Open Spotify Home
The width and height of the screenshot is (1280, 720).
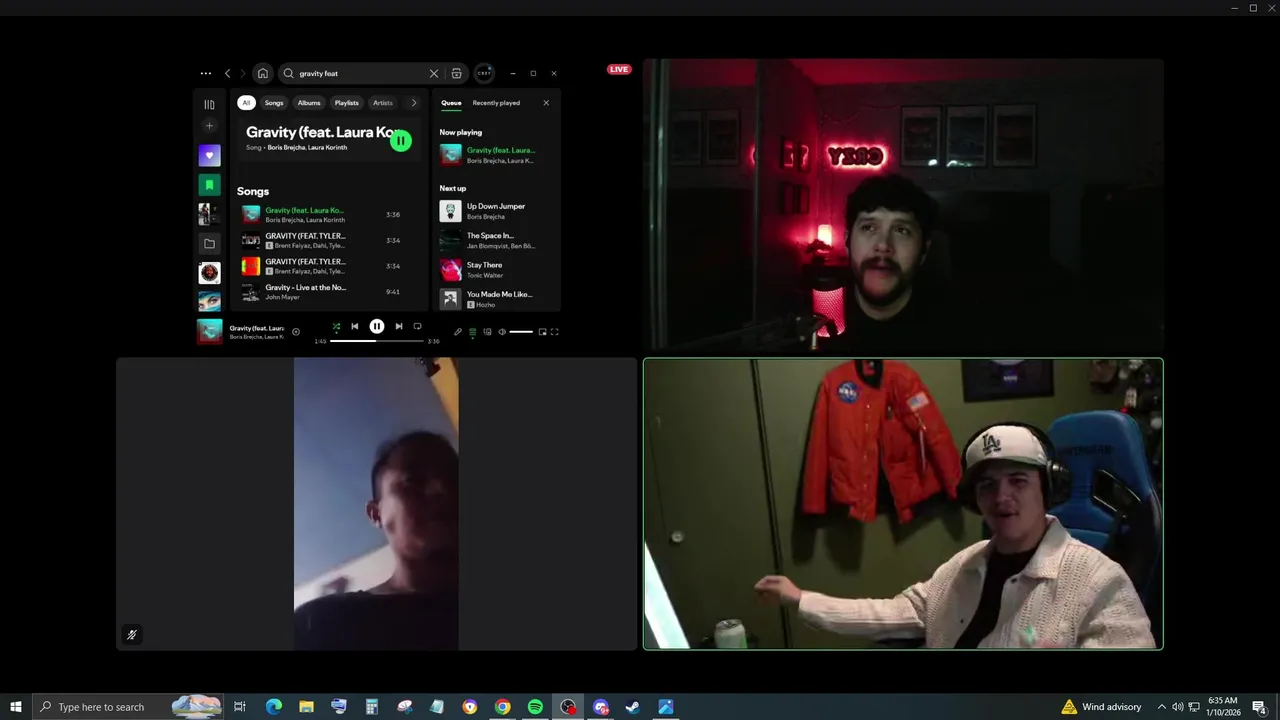[262, 73]
